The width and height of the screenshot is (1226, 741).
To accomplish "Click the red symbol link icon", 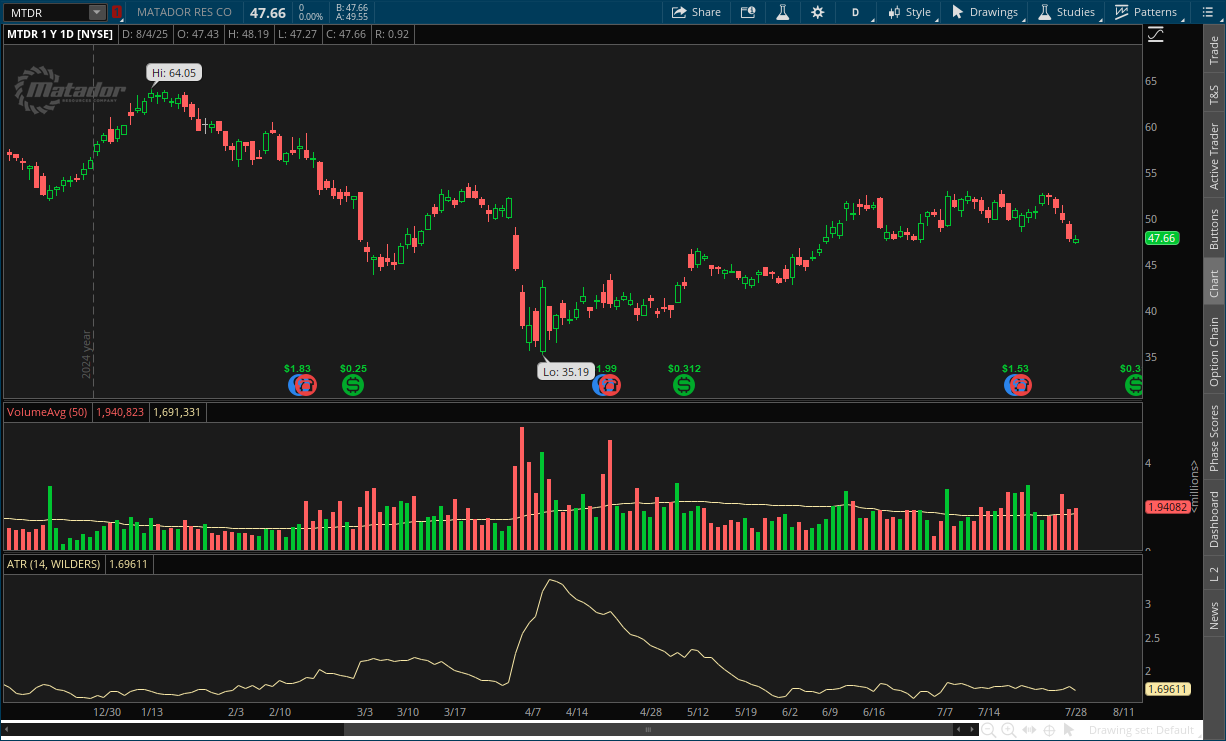I will (117, 12).
